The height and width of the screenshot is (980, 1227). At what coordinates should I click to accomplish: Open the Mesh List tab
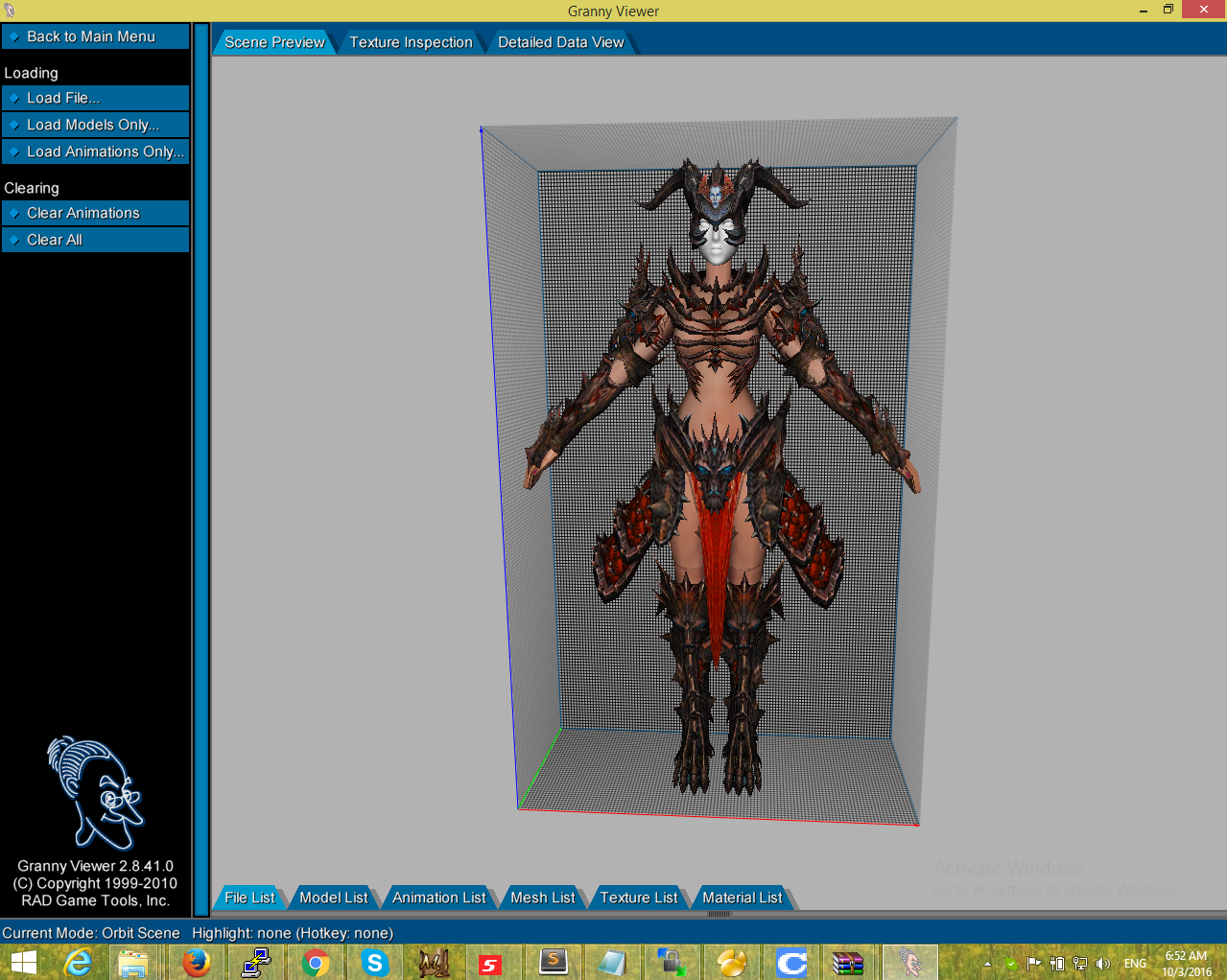[x=542, y=898]
